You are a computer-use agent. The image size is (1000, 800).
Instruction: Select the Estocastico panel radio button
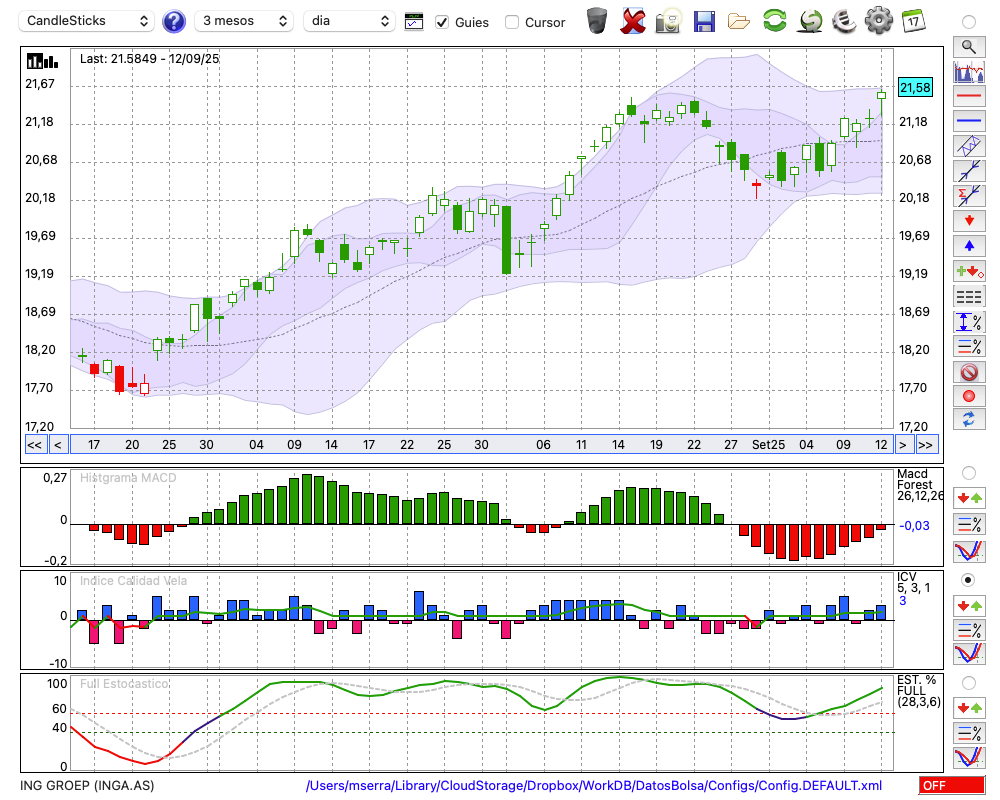[x=969, y=683]
